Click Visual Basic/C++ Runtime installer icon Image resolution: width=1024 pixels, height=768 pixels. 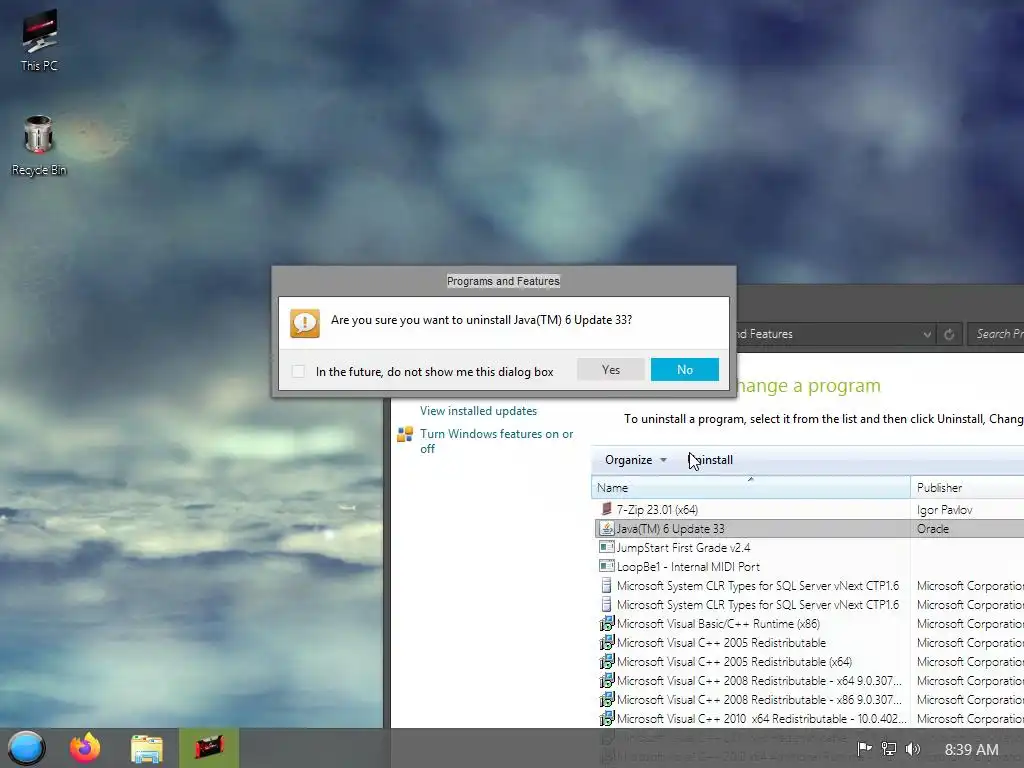pyautogui.click(x=607, y=624)
